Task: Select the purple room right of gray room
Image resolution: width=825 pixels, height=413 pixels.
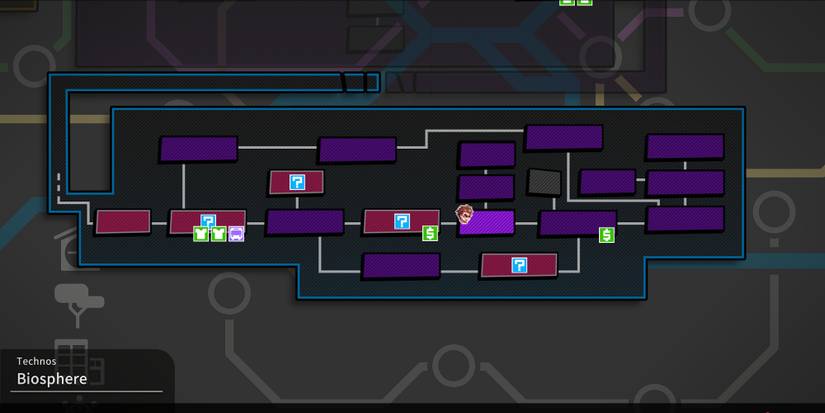Action: click(608, 182)
